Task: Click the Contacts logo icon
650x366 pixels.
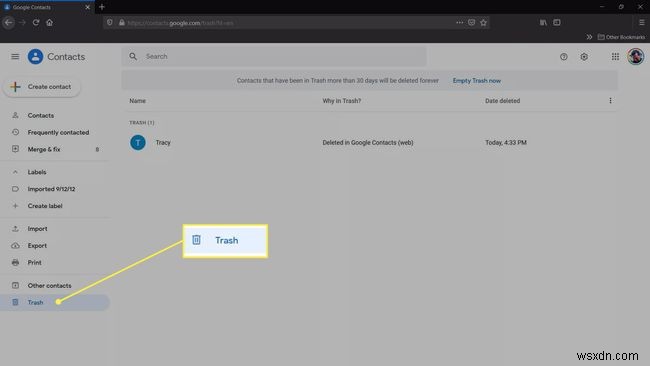Action: click(x=35, y=56)
